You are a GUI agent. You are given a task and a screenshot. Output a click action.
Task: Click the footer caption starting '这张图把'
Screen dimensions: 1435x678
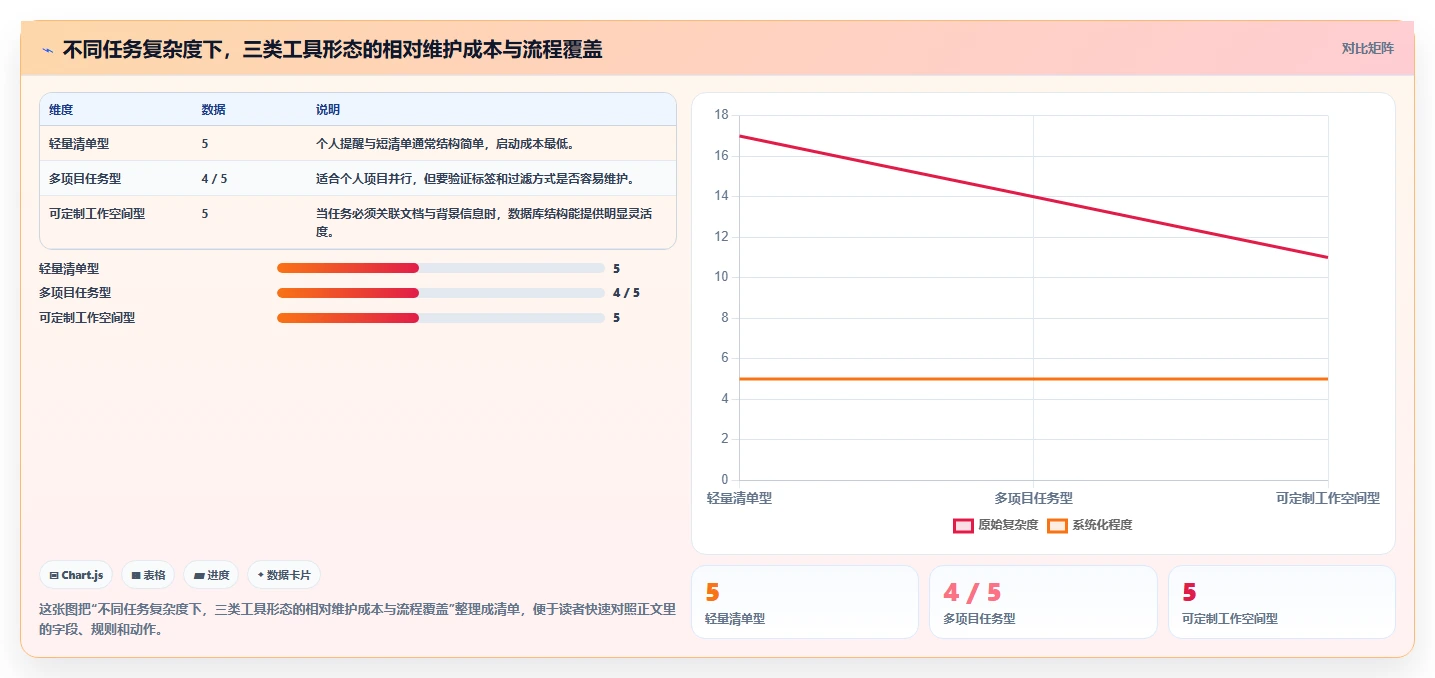point(357,619)
